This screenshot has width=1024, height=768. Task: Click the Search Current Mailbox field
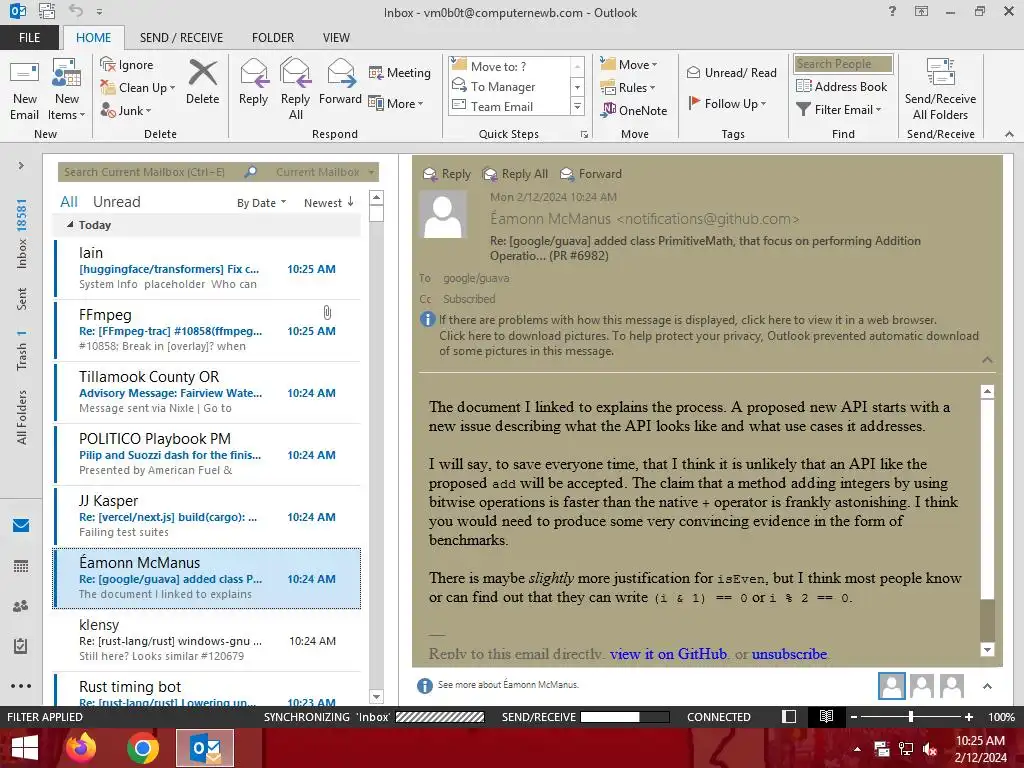150,172
